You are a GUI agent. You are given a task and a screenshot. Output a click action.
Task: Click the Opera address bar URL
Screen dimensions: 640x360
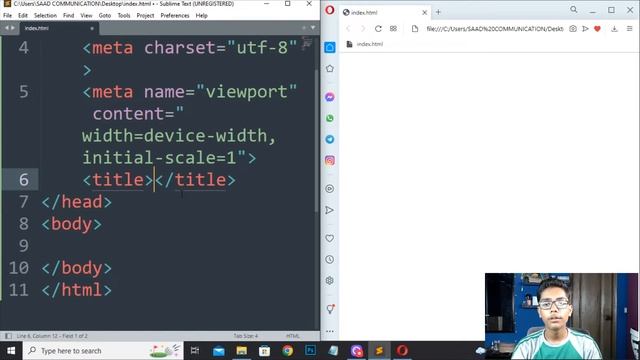point(495,29)
